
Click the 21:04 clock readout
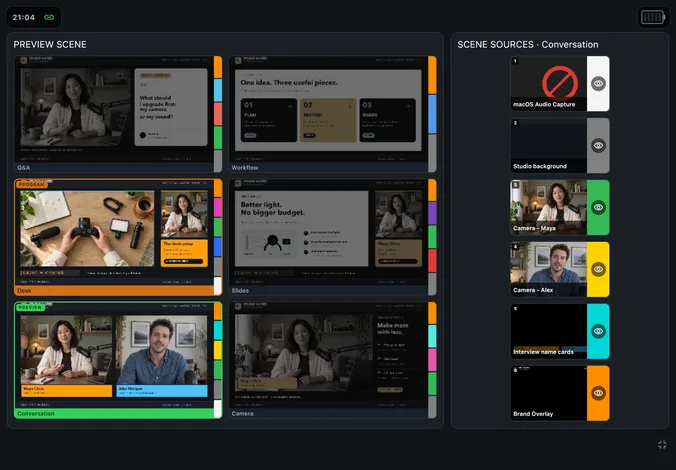click(23, 17)
